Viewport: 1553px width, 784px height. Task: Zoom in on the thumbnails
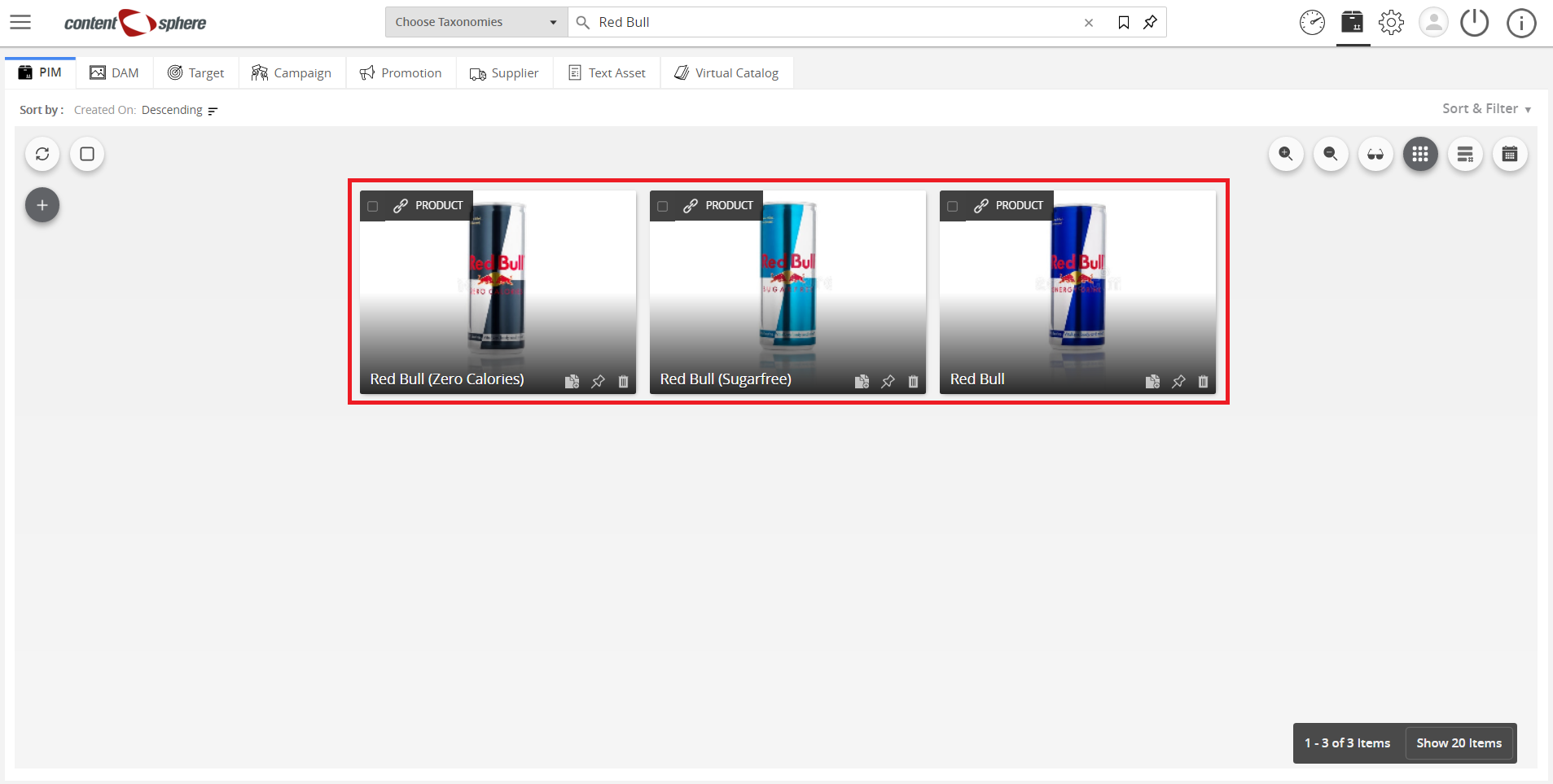click(x=1286, y=154)
